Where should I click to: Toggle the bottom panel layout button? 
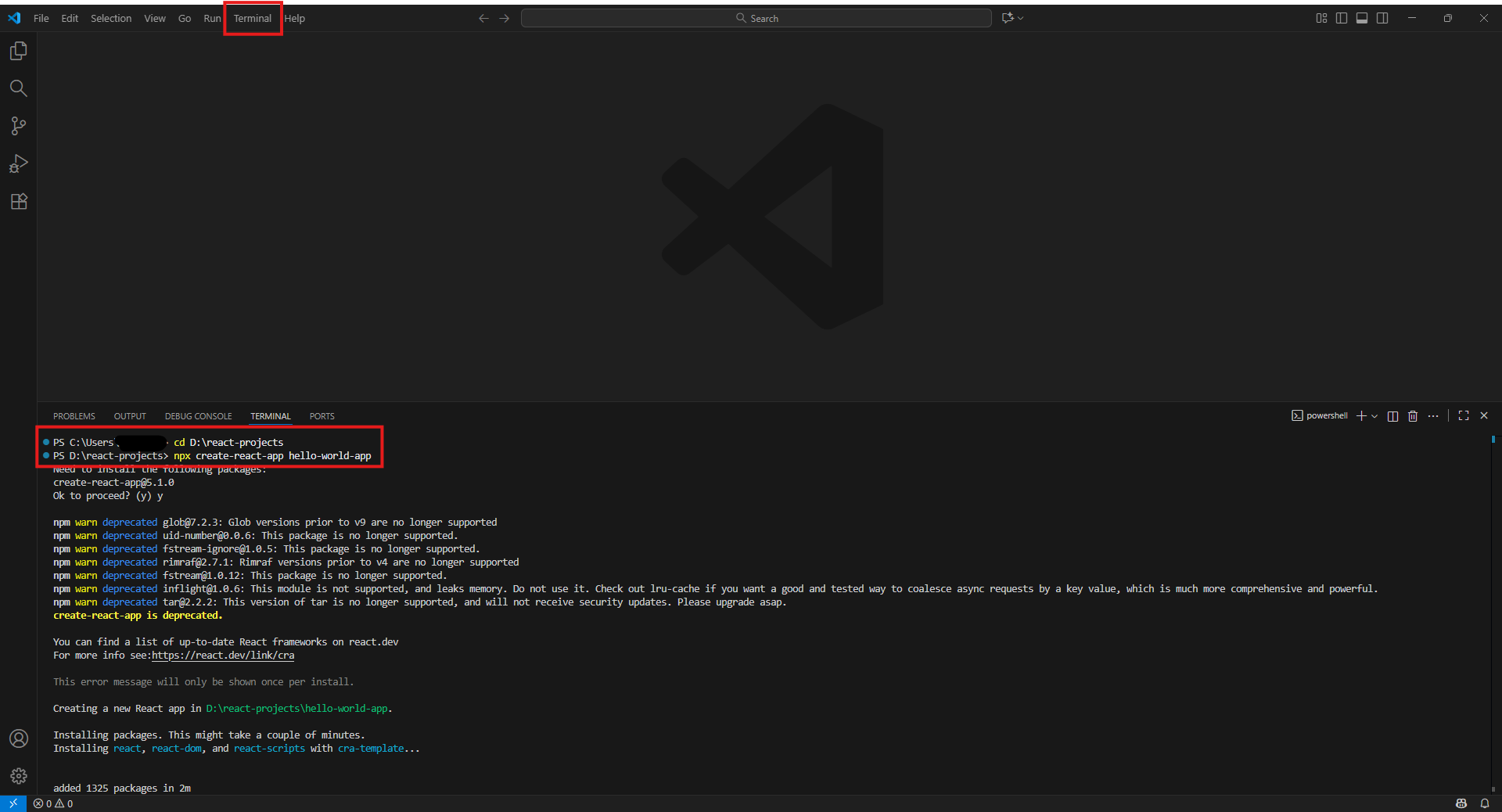pos(1362,18)
